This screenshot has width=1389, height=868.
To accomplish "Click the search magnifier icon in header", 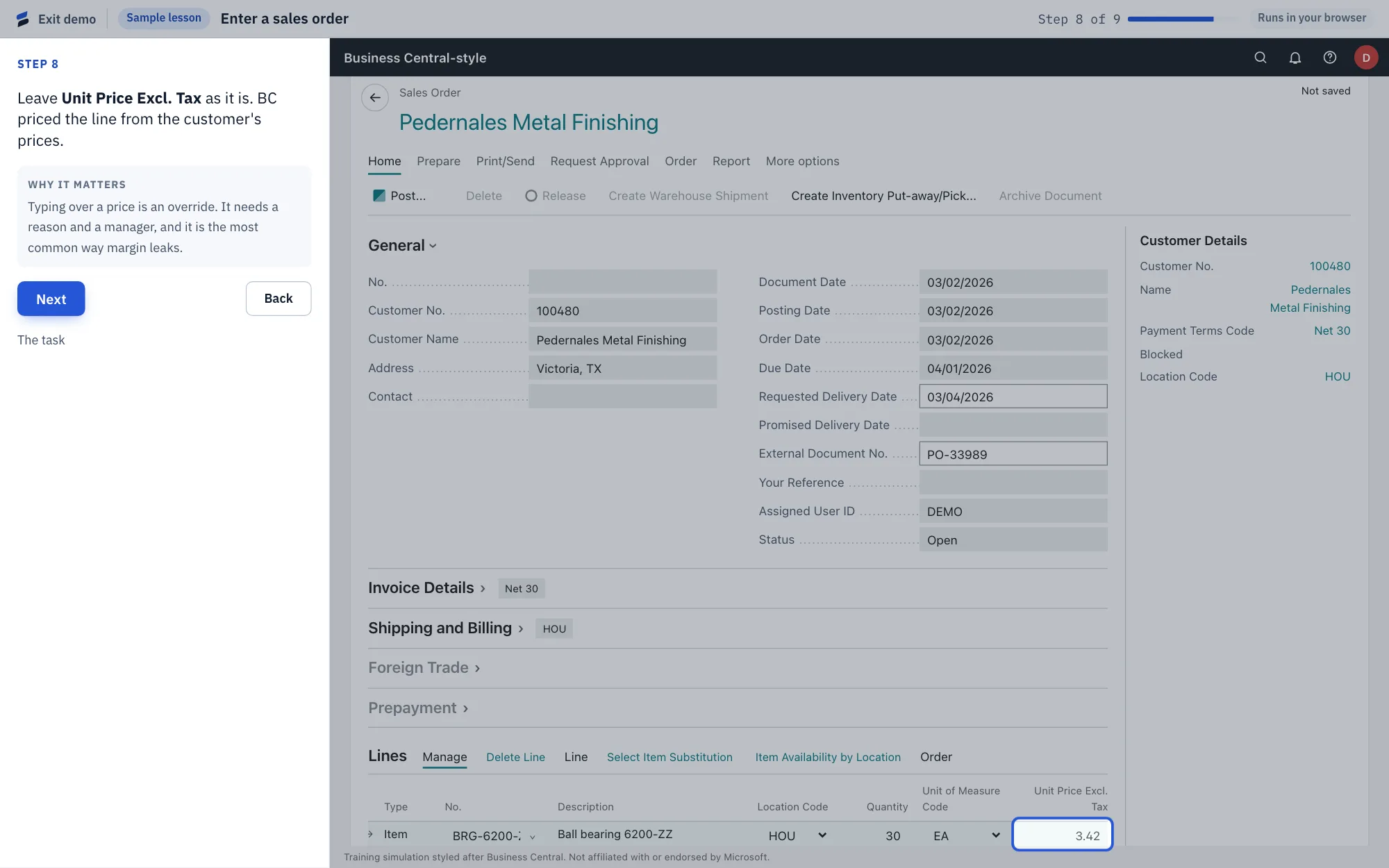I will point(1261,58).
